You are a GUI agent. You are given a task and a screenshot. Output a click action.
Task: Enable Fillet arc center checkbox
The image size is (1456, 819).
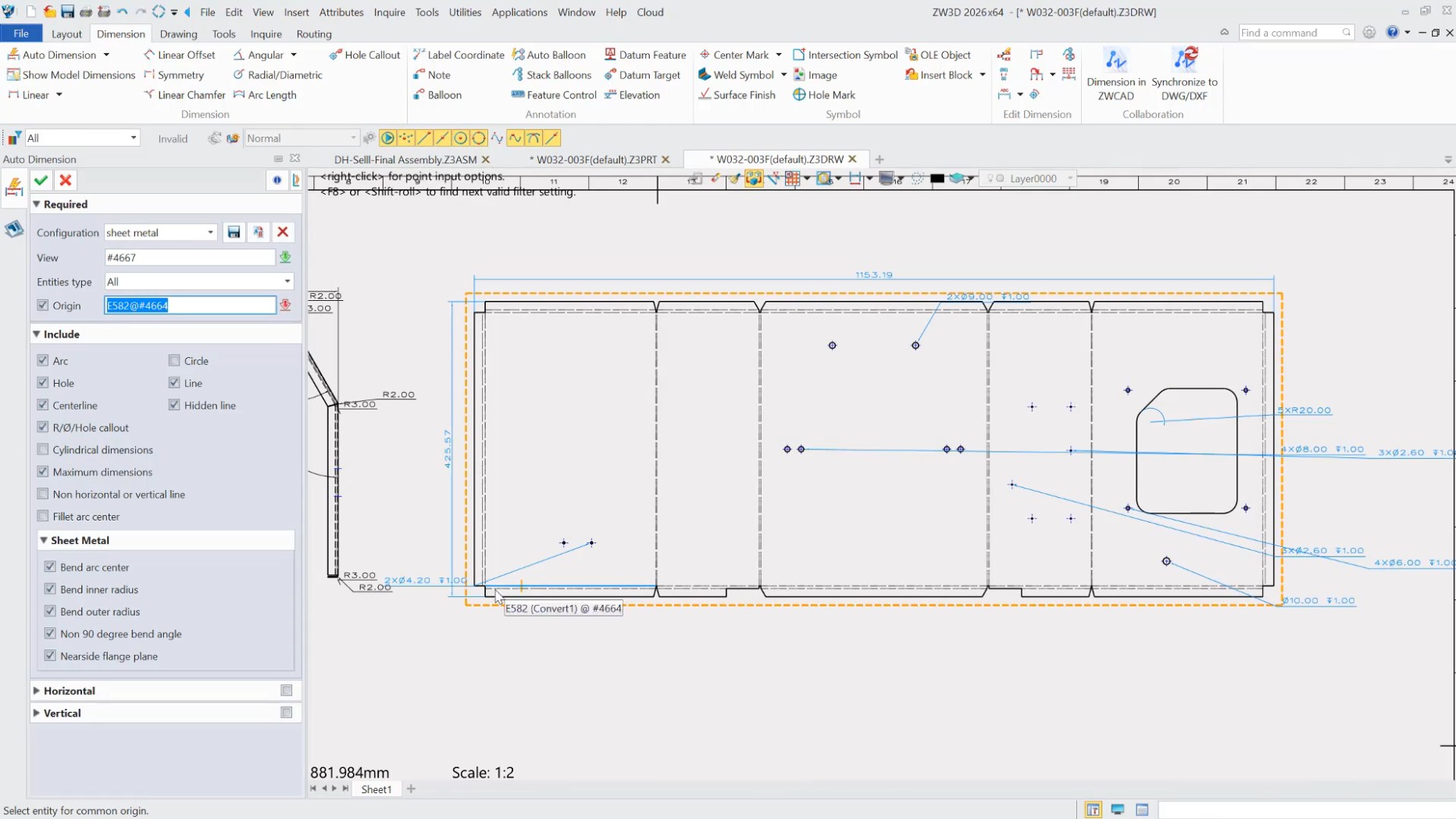pos(43,517)
